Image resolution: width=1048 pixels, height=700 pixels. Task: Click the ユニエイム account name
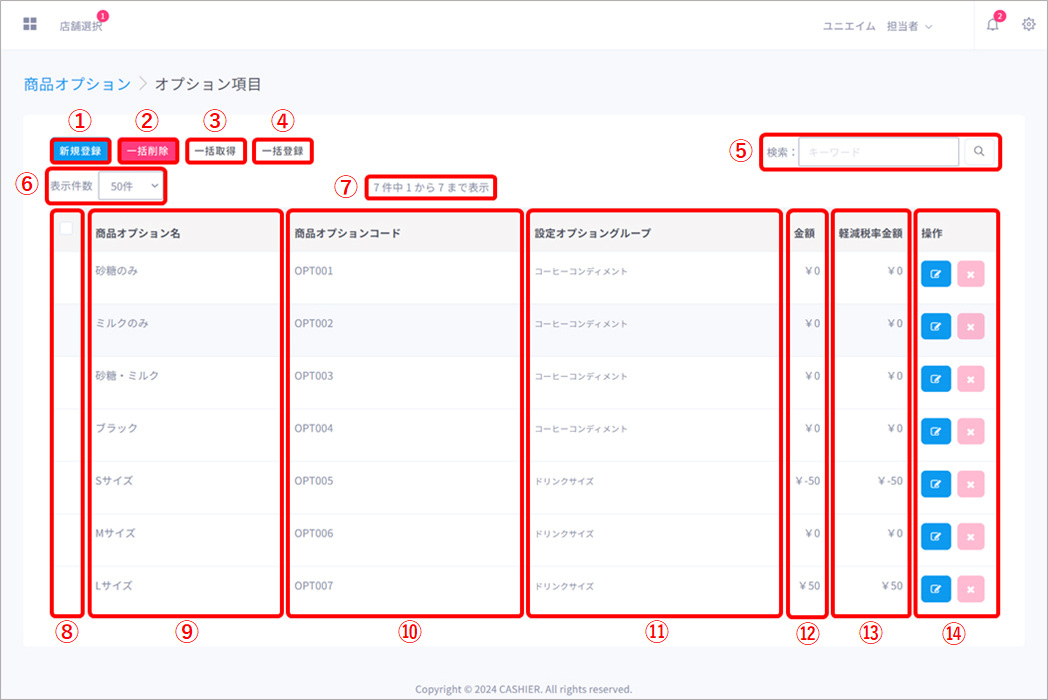[849, 26]
